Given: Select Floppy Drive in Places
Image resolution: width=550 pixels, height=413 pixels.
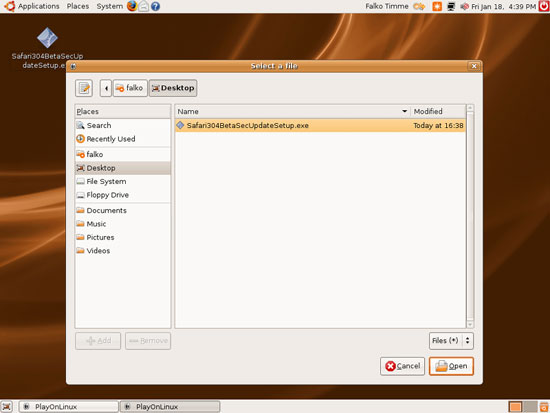Looking at the screenshot, I should (123, 195).
